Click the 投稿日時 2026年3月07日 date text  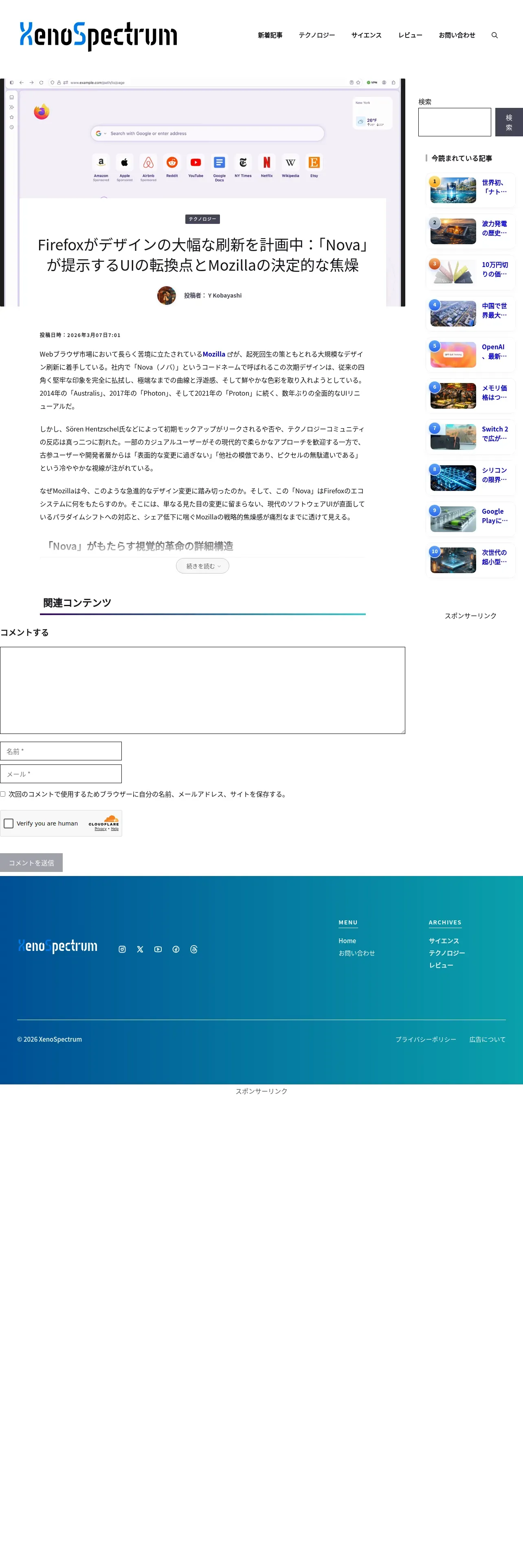pos(80,335)
